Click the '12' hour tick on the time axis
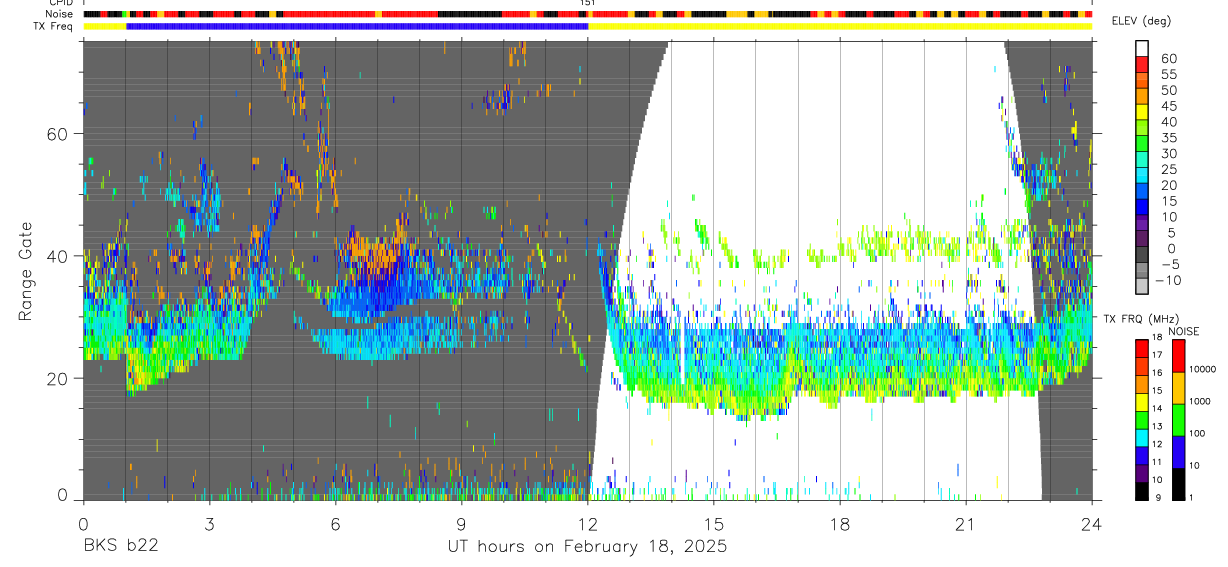Screen dimensions: 1228x567 587,524
